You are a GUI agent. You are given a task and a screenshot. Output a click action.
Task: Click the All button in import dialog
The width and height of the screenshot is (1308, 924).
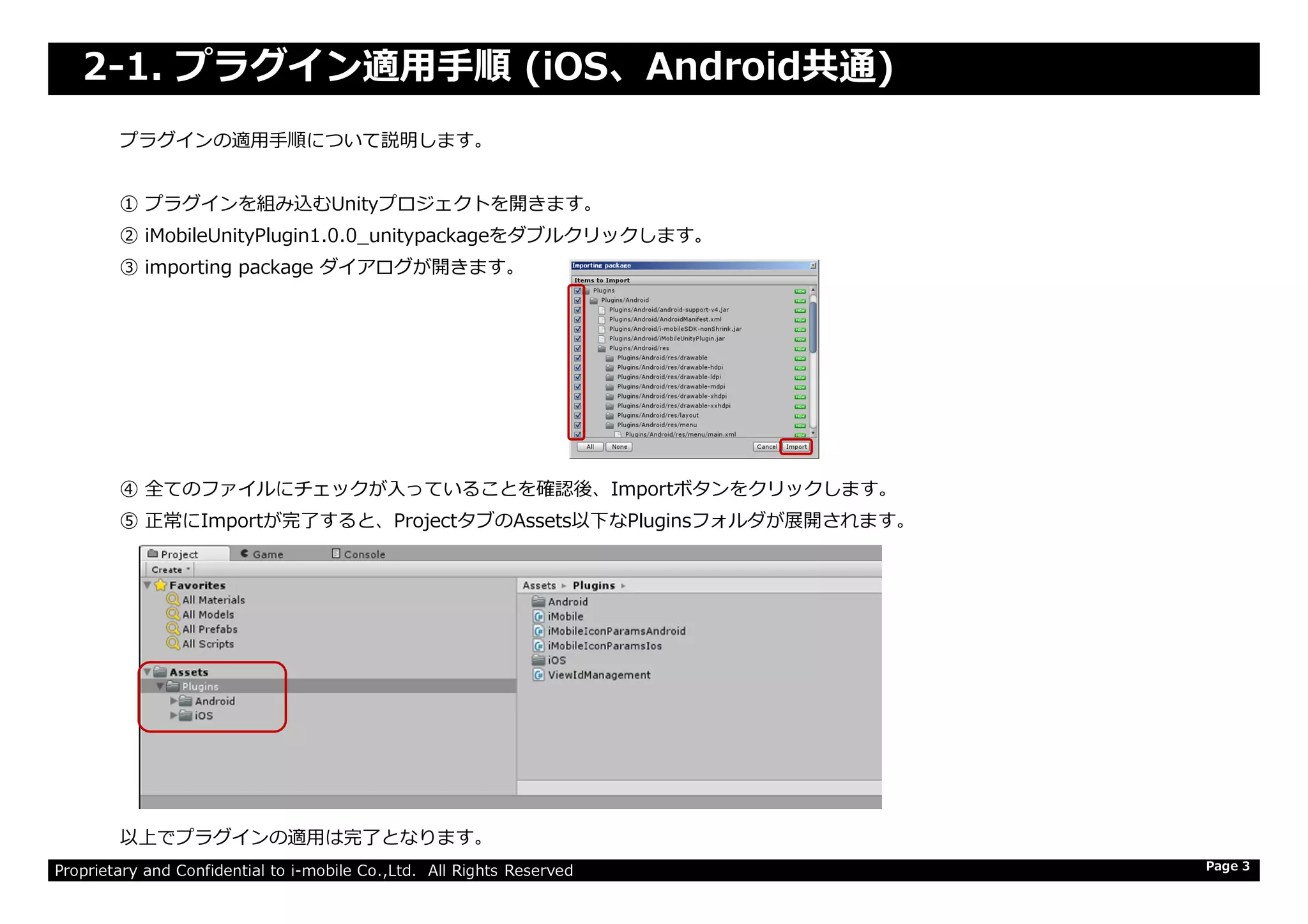(590, 447)
